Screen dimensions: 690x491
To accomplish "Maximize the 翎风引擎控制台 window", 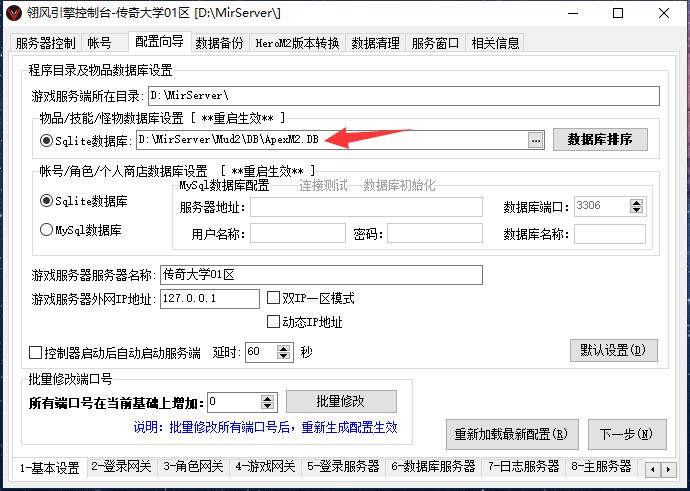I will click(x=618, y=13).
